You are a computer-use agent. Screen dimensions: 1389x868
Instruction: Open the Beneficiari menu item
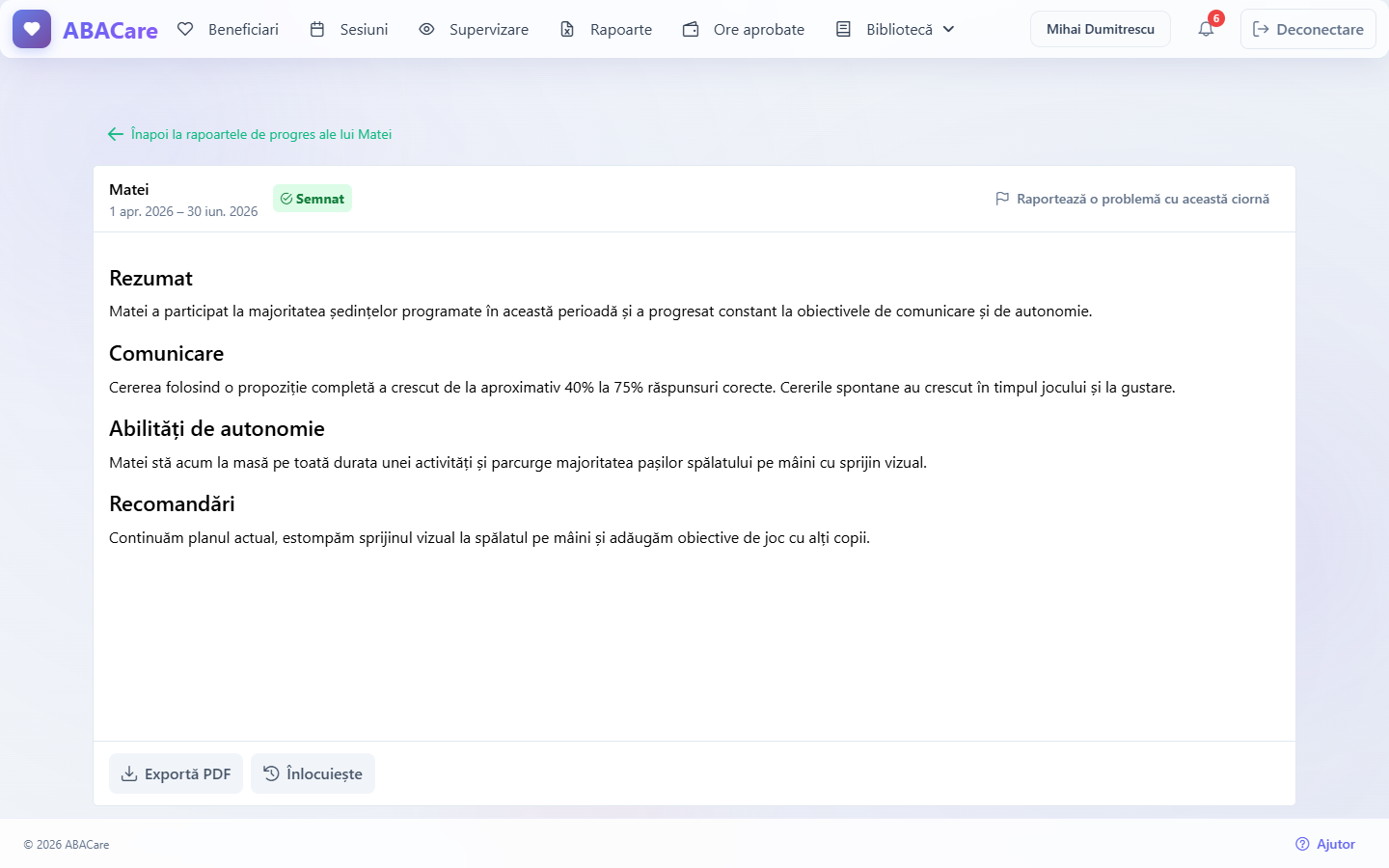[228, 29]
